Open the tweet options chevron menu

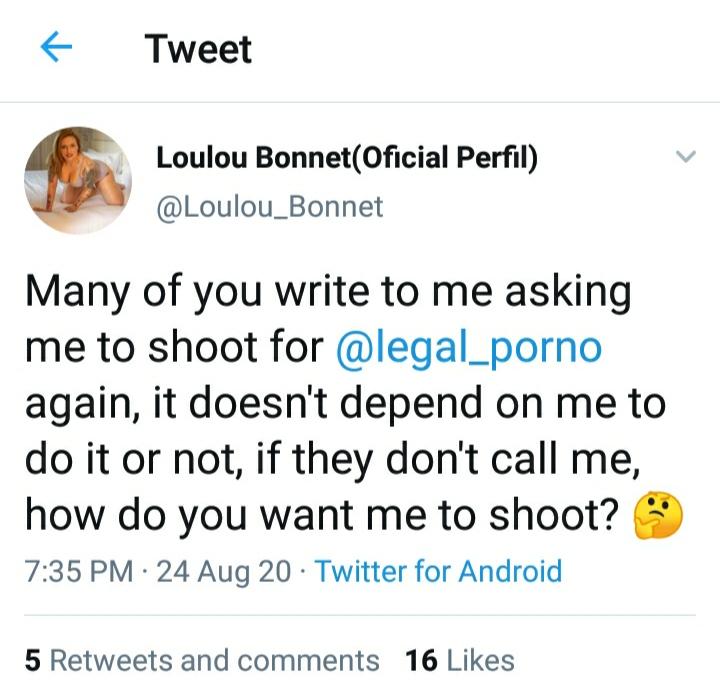pyautogui.click(x=685, y=157)
